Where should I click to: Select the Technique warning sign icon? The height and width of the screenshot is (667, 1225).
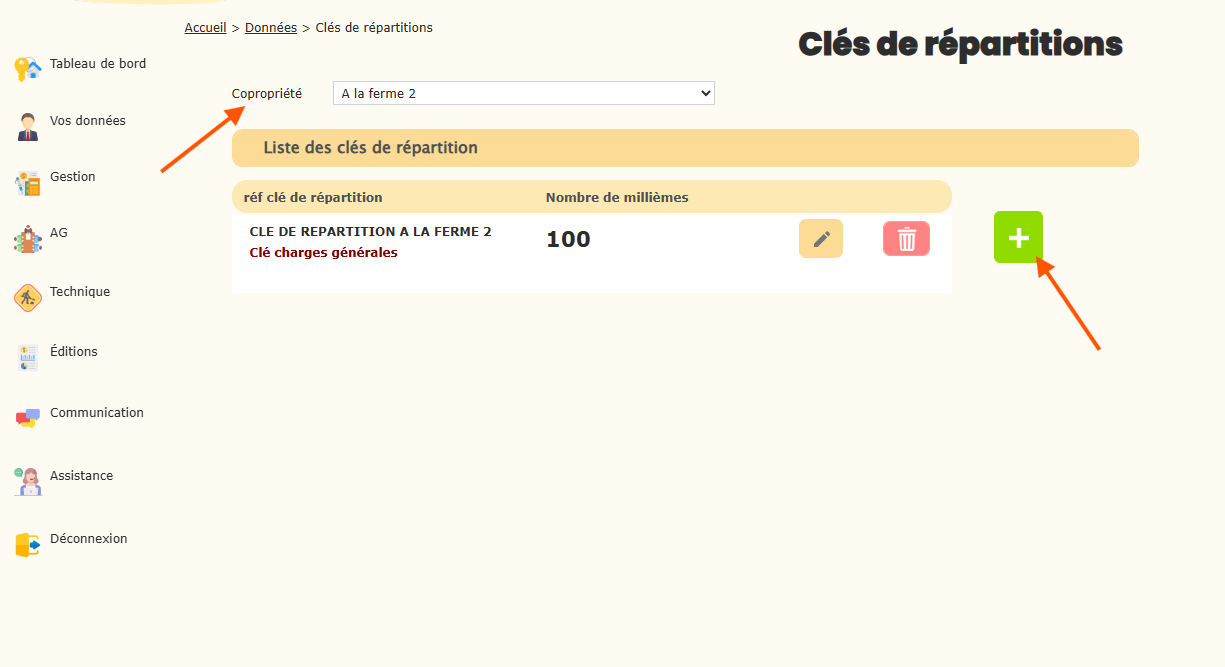28,296
